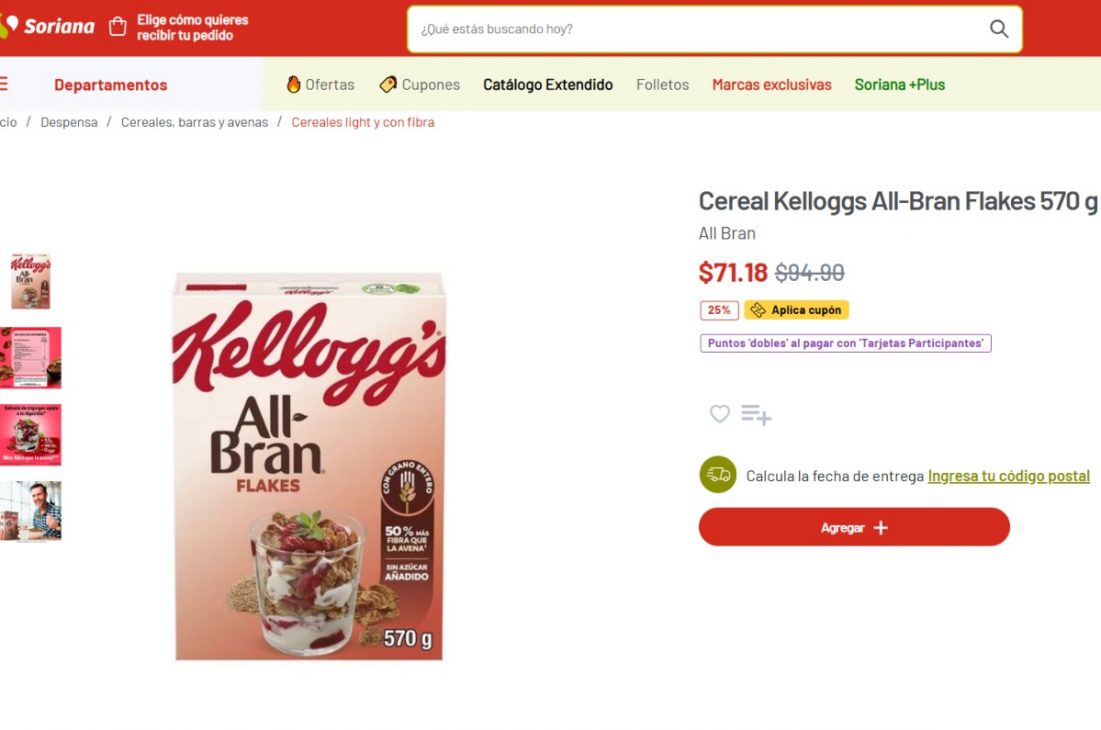1101x730 pixels.
Task: Click the Ofertas flame icon
Action: point(293,85)
